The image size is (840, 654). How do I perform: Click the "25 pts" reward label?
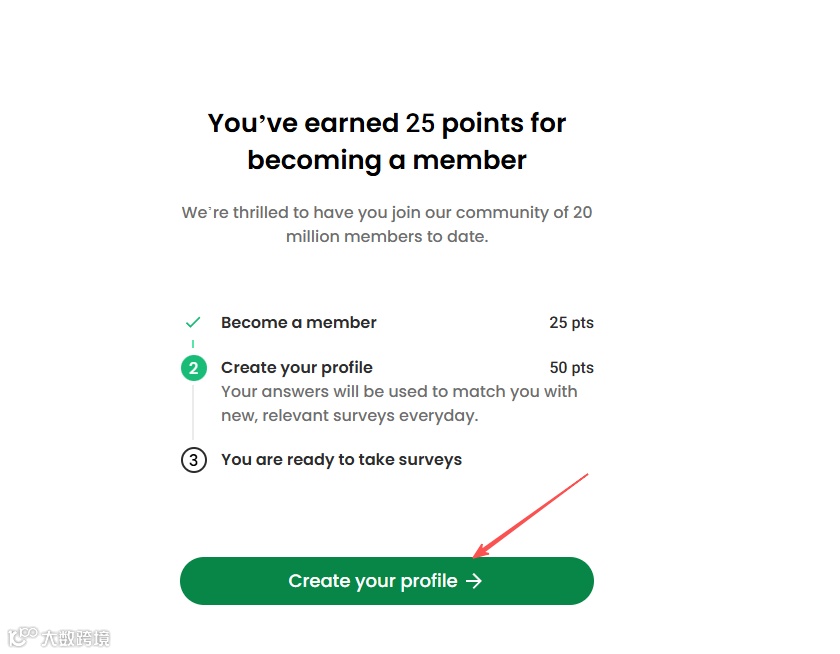pos(571,323)
